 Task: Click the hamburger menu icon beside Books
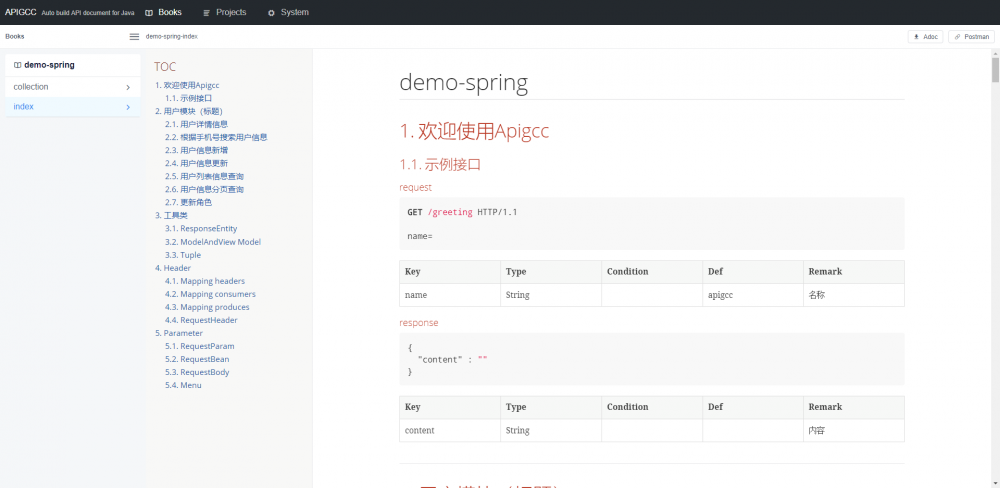coord(134,37)
